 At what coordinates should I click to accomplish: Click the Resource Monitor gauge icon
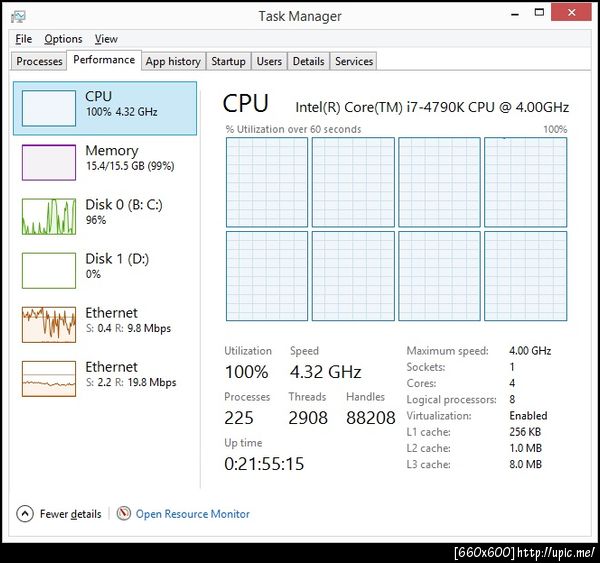tap(124, 514)
